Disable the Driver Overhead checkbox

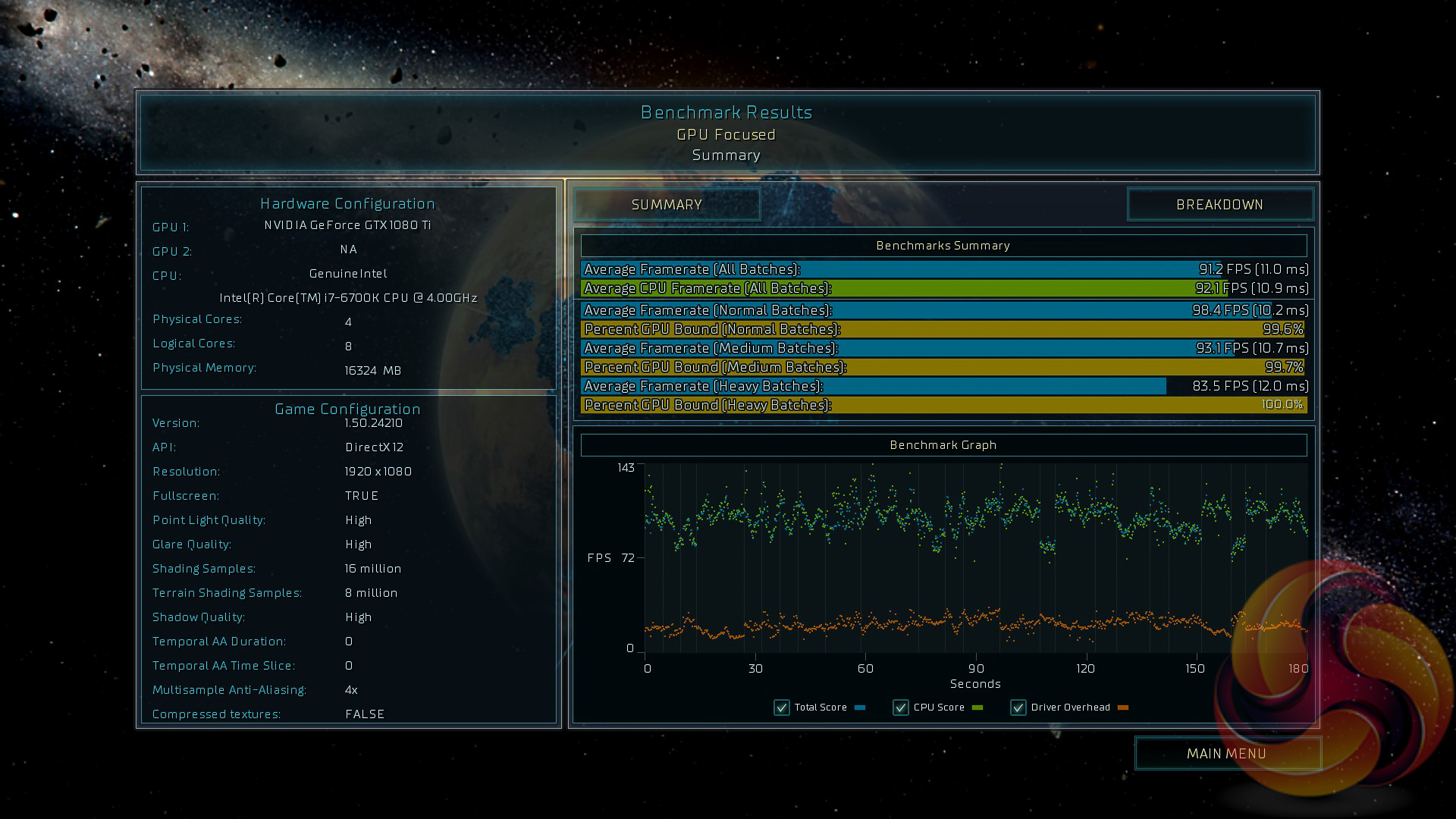(1018, 708)
